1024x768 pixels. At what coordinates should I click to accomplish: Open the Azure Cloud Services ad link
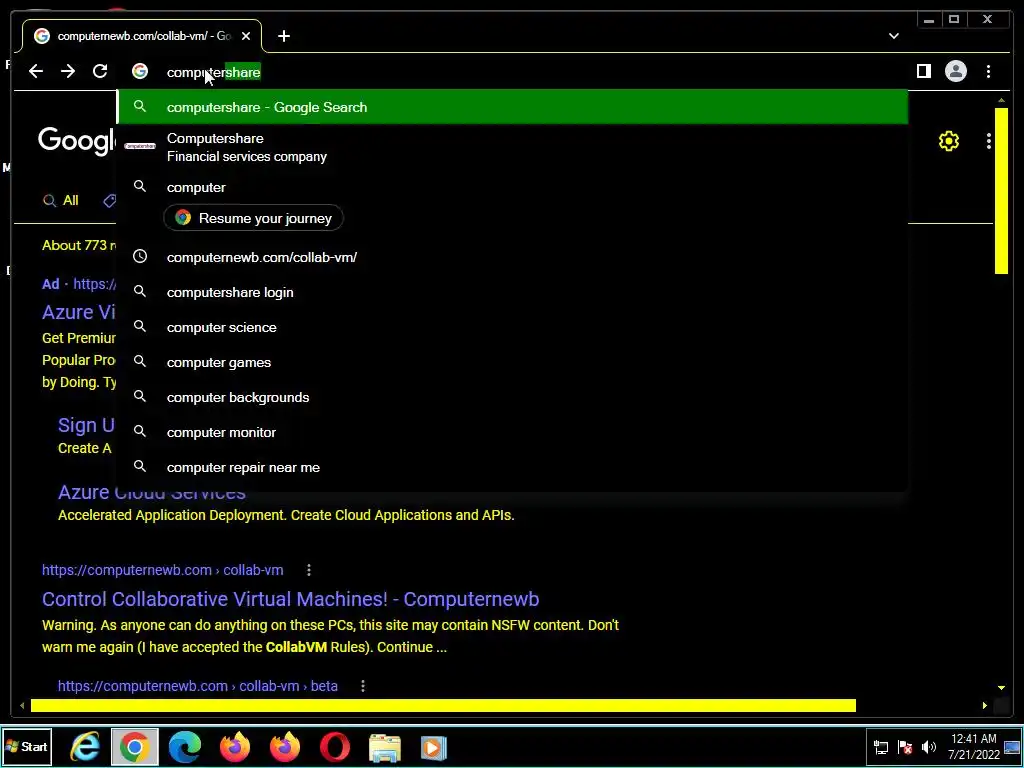point(152,492)
